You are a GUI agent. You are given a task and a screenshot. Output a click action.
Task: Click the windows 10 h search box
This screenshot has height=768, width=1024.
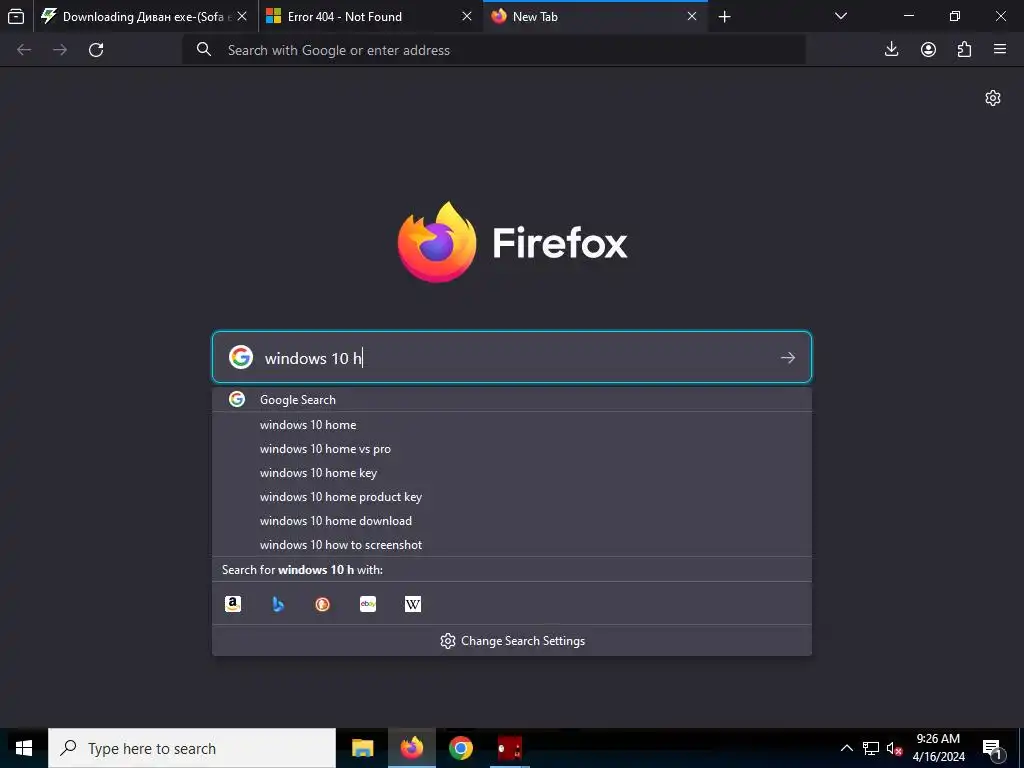point(511,357)
